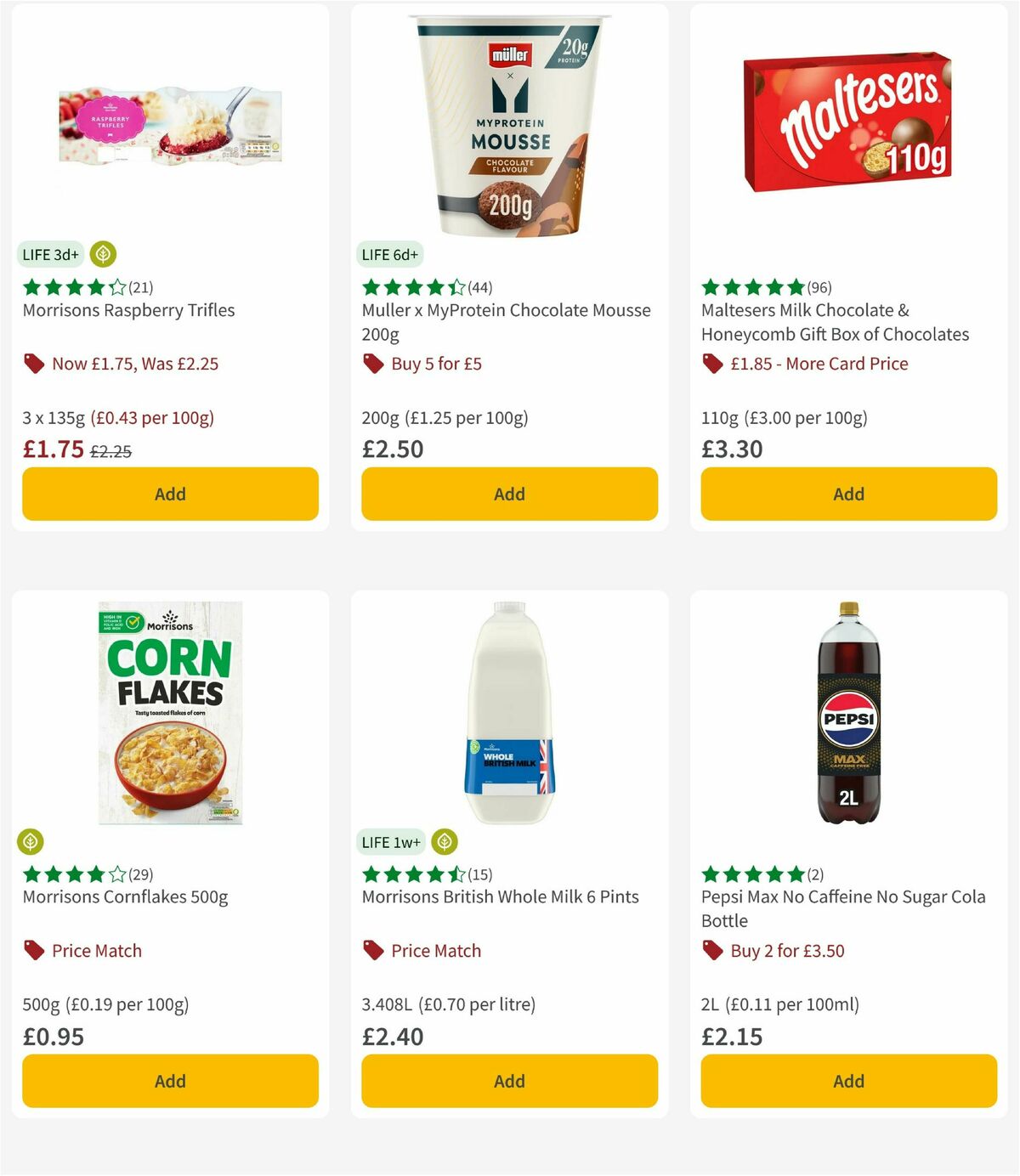Click the price tag icon beside Buy 5 for £5
The image size is (1020, 1176).
[x=372, y=364]
